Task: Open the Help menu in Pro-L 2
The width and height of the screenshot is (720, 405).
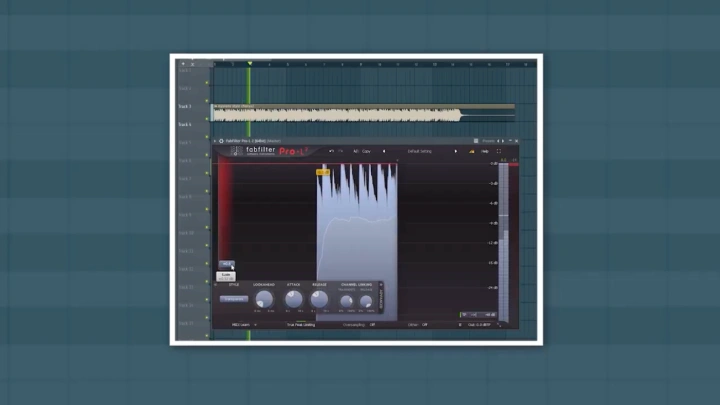Action: tap(484, 151)
